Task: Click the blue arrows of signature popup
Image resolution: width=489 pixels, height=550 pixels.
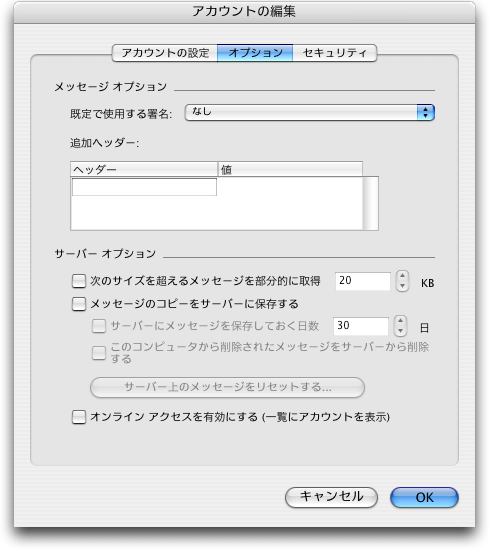Action: [x=426, y=113]
